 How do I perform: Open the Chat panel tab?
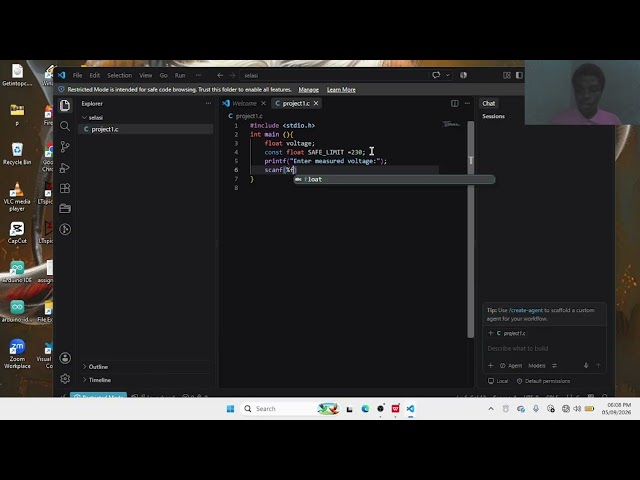(489, 103)
